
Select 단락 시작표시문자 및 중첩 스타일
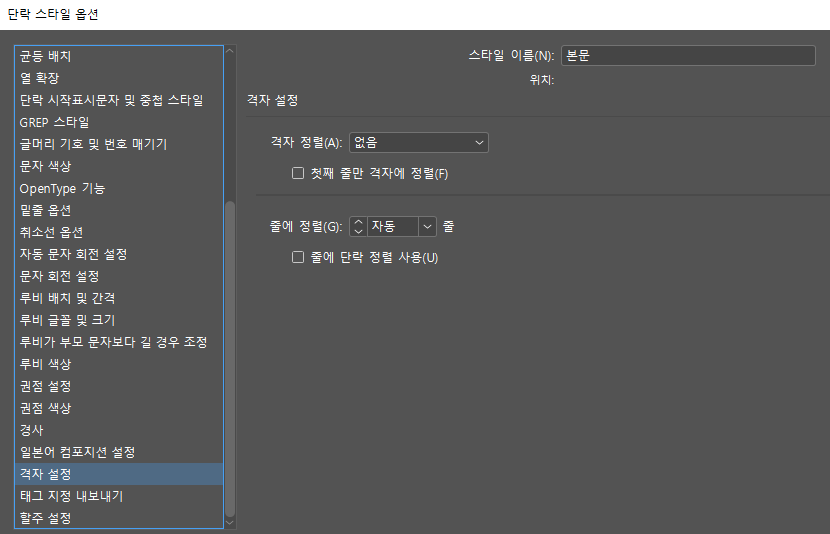(119, 100)
